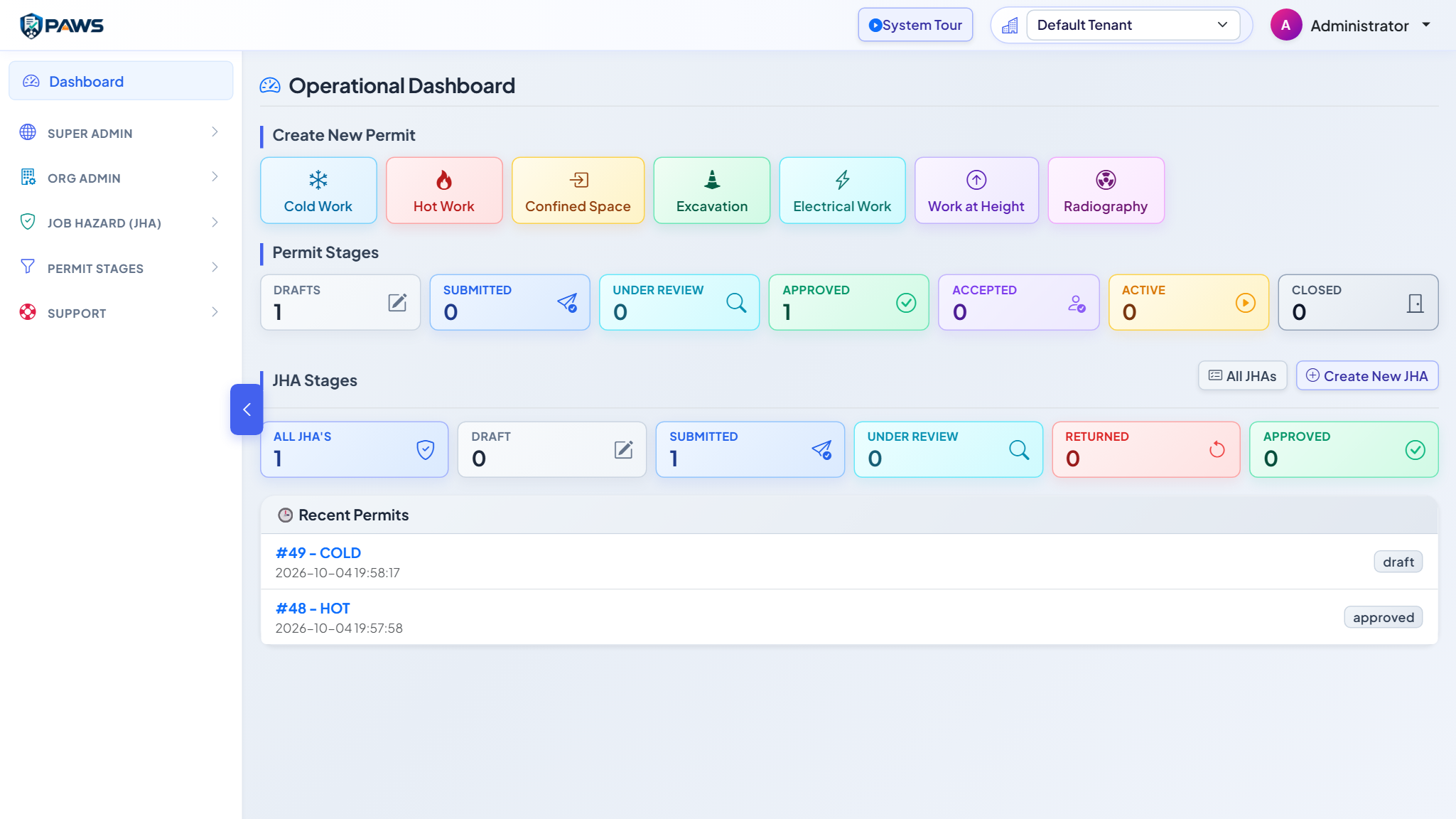Click the JHA Under Review card

tap(948, 449)
